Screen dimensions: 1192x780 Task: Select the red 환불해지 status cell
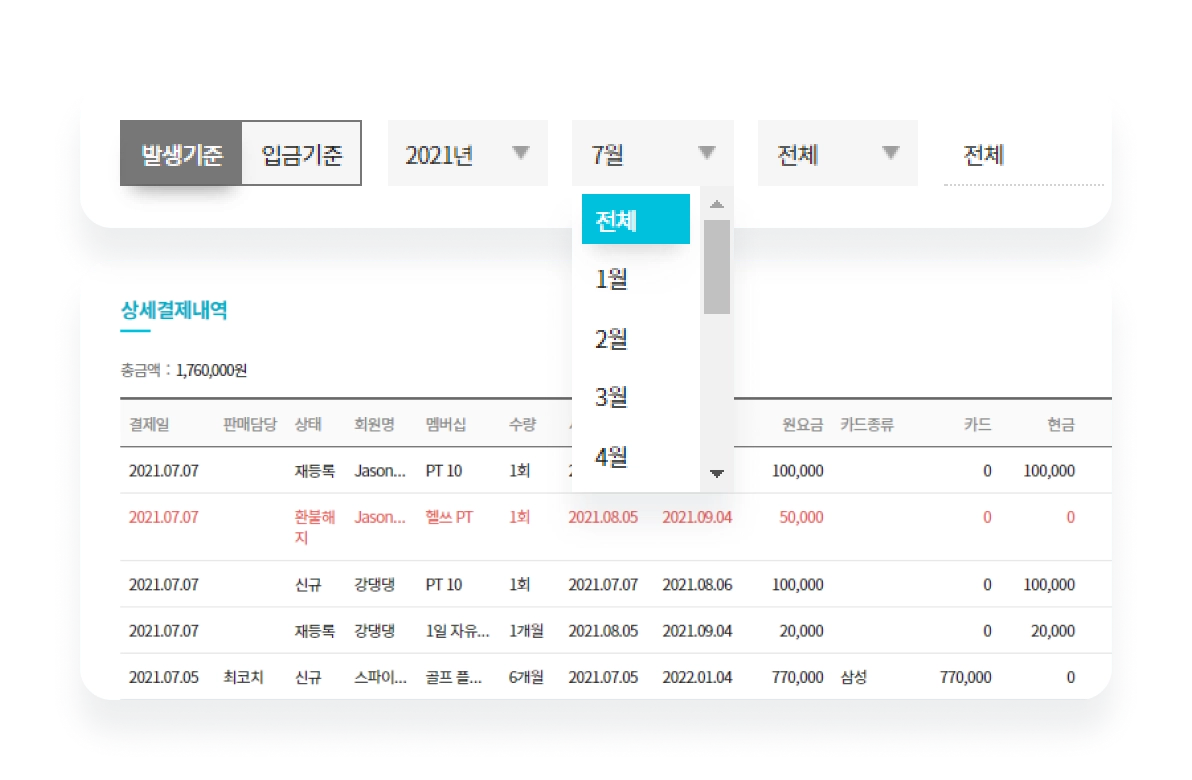click(315, 527)
